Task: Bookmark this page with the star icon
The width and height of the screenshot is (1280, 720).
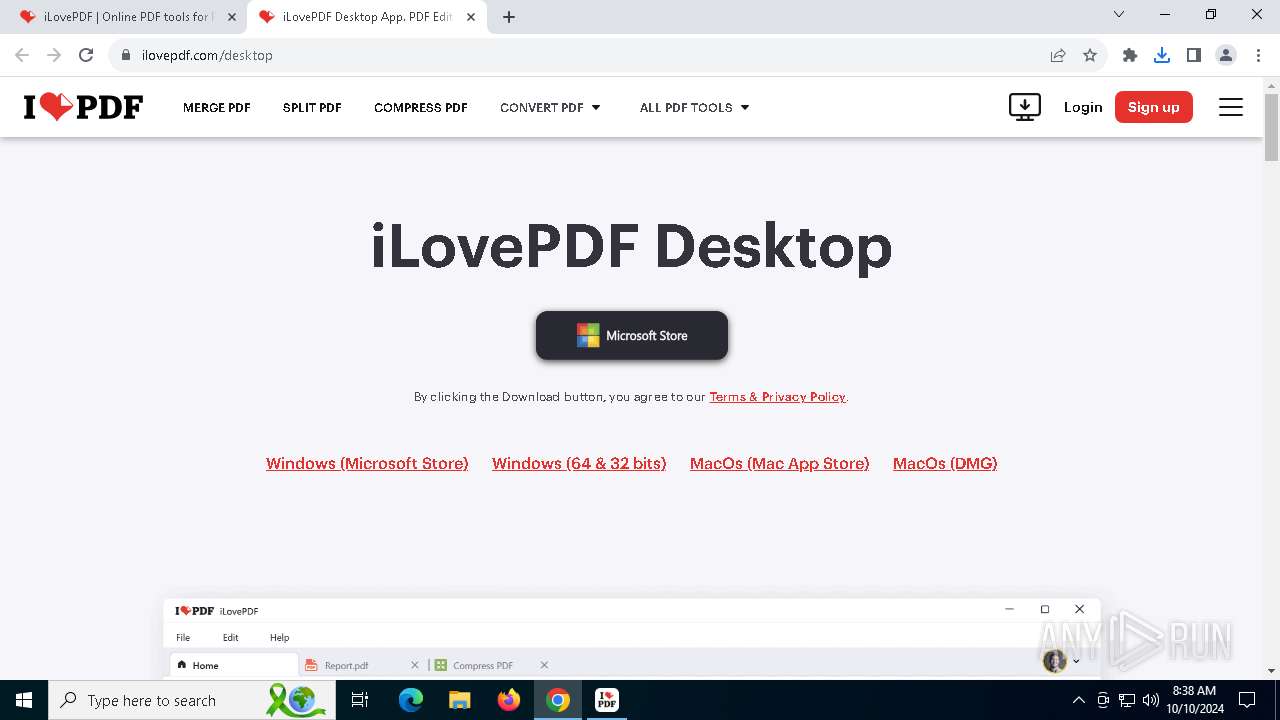Action: [1090, 55]
